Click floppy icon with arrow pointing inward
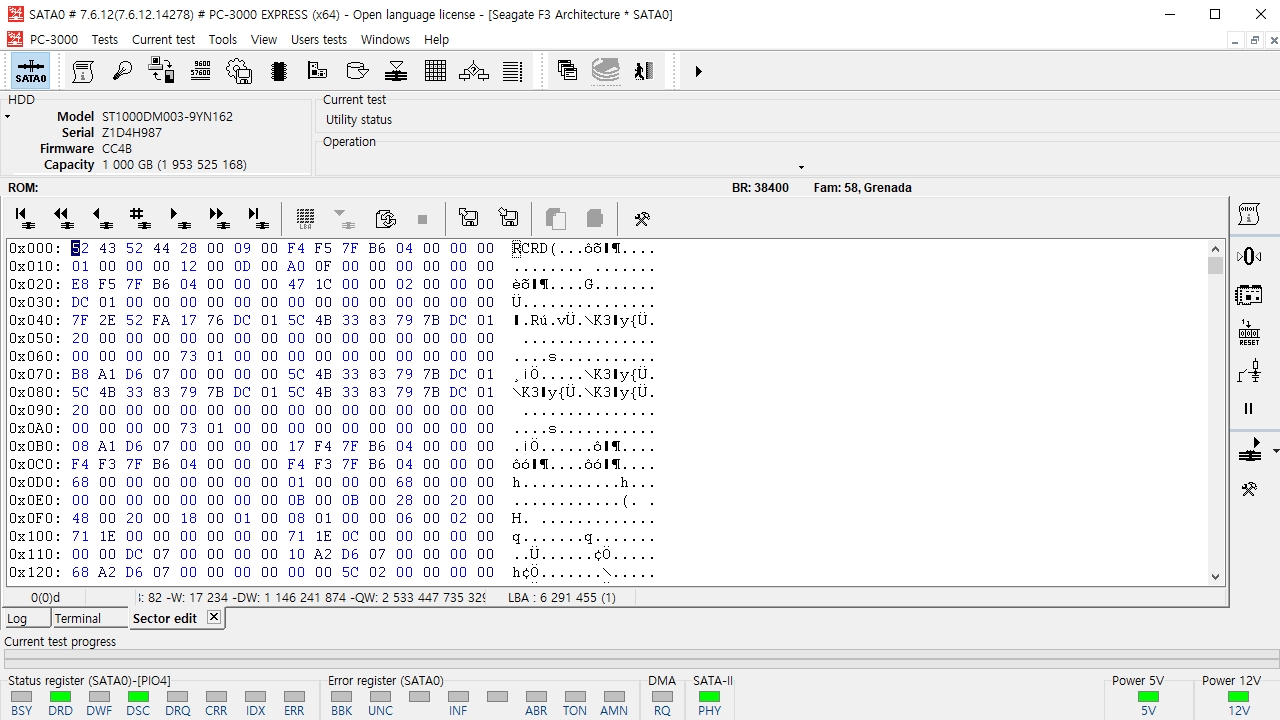Screen dimensions: 1280x720 pos(508,218)
